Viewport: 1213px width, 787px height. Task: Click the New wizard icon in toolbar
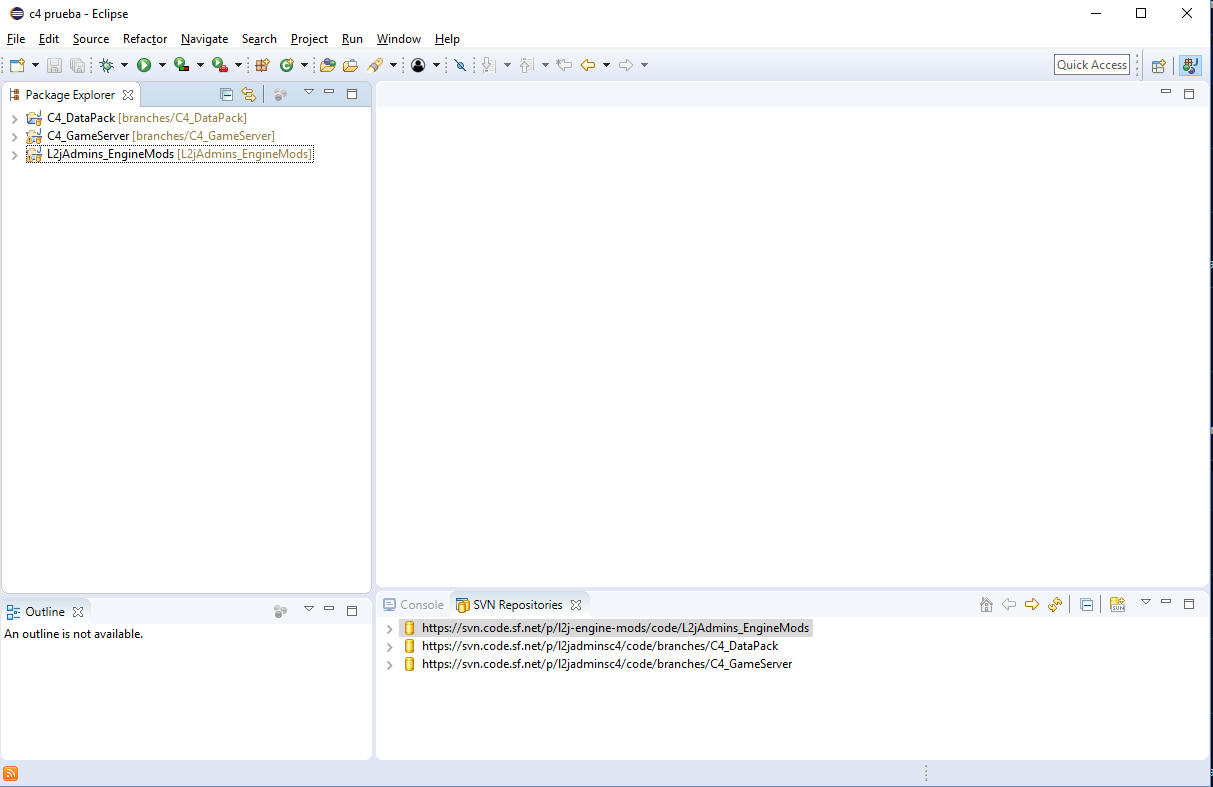click(18, 65)
